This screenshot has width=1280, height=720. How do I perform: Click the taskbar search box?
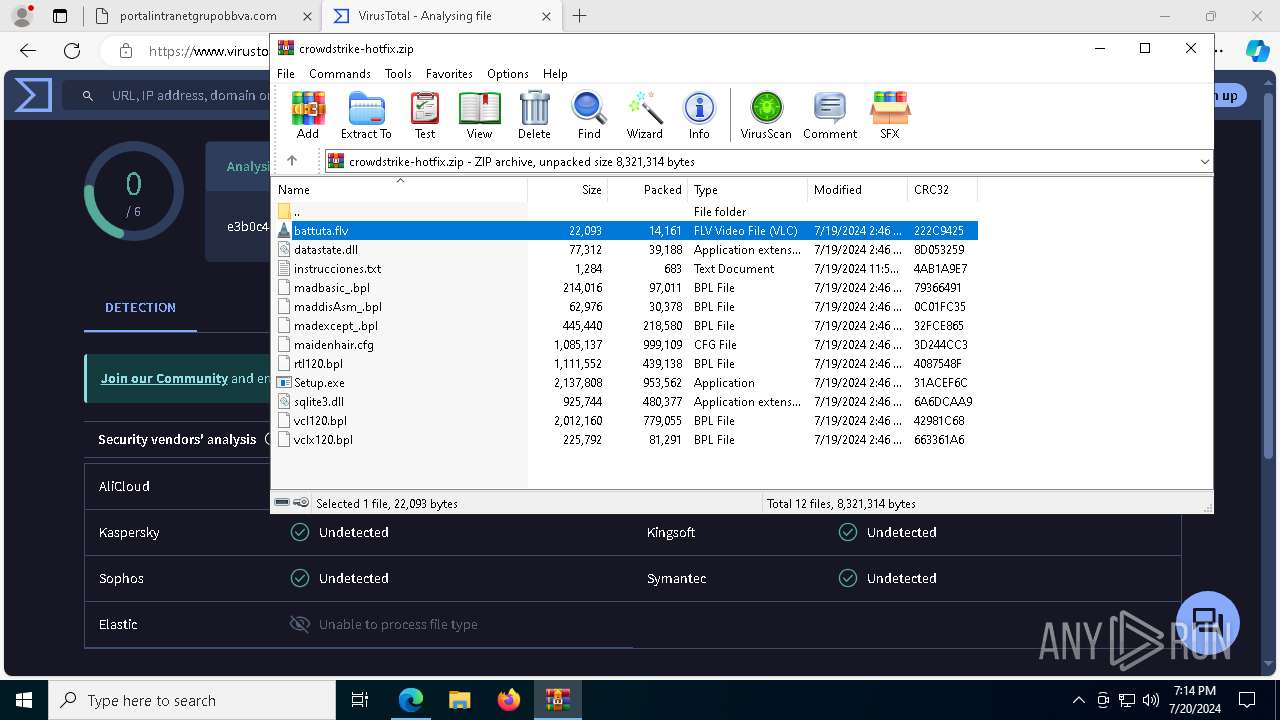click(x=192, y=700)
